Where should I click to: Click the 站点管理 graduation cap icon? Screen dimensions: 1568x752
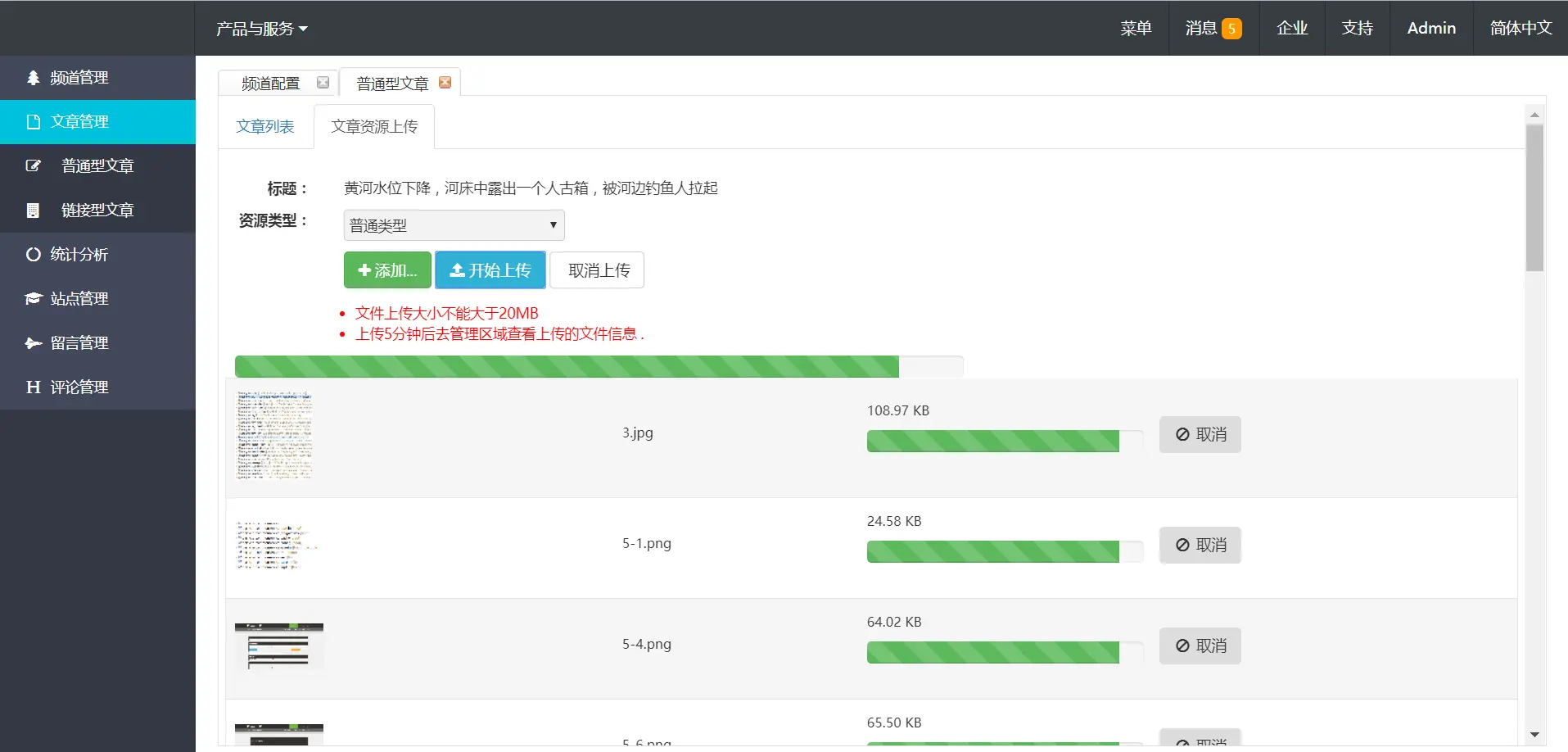click(x=34, y=298)
